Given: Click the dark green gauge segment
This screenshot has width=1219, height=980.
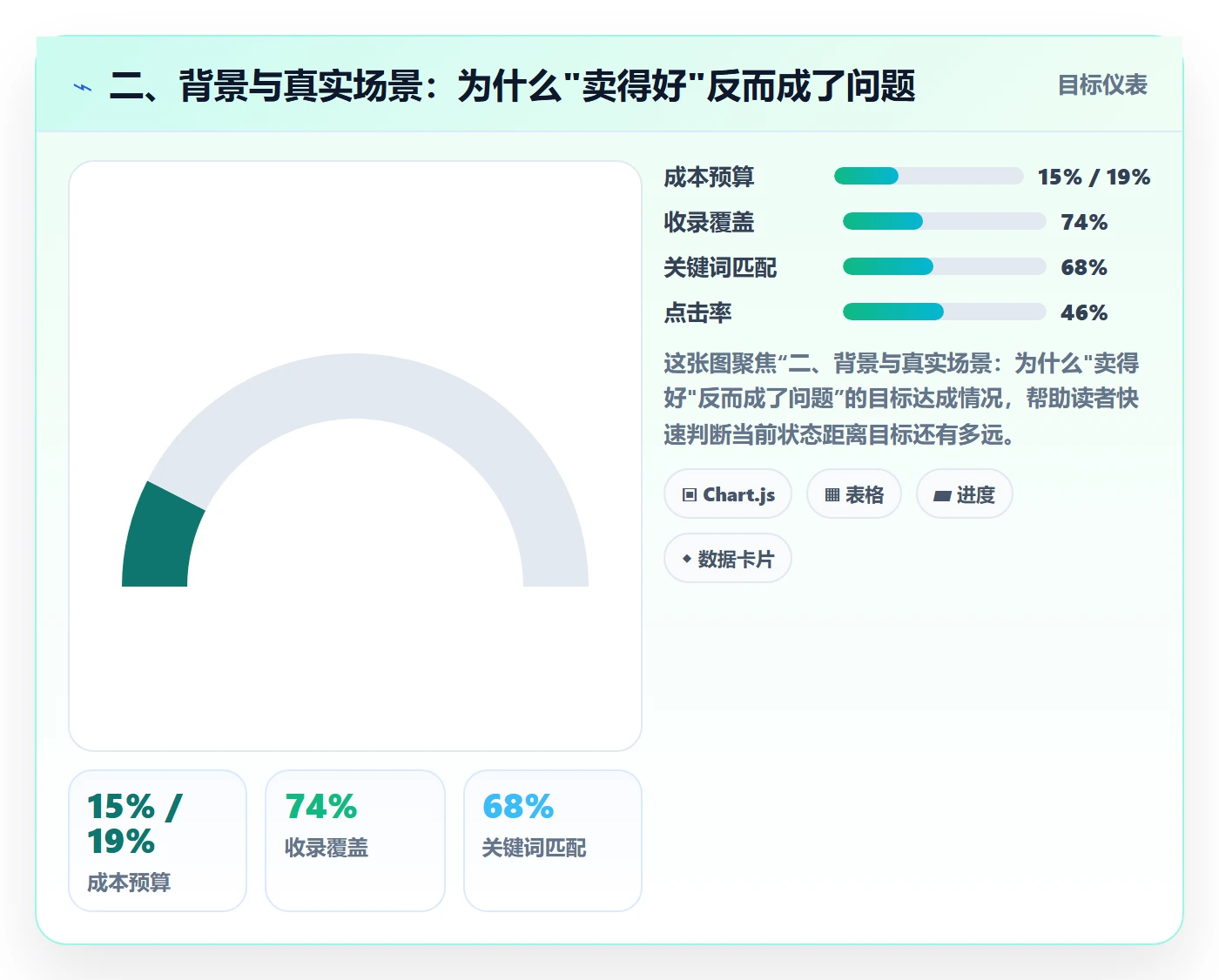Looking at the screenshot, I should point(158,540).
